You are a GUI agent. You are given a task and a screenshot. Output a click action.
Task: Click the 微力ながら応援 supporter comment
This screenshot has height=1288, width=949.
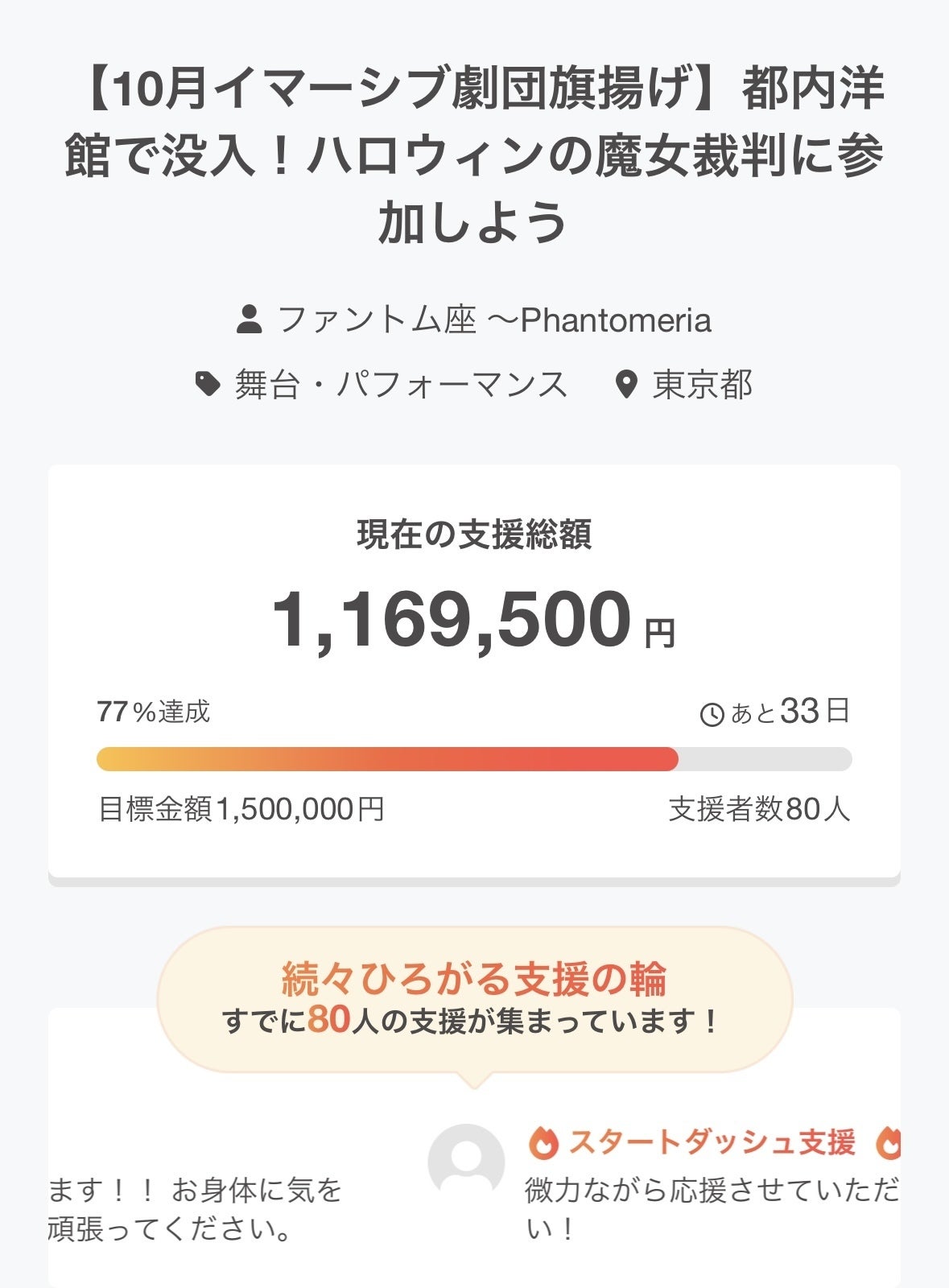pos(712,1209)
